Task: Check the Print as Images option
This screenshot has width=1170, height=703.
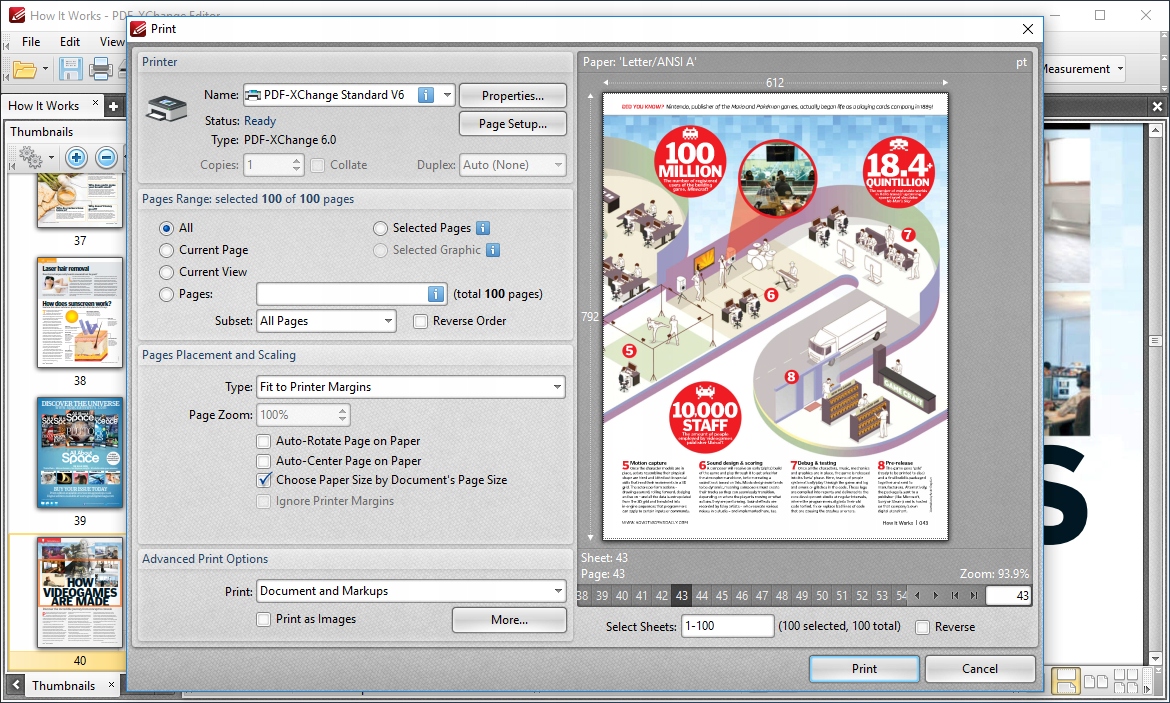Action: tap(264, 619)
